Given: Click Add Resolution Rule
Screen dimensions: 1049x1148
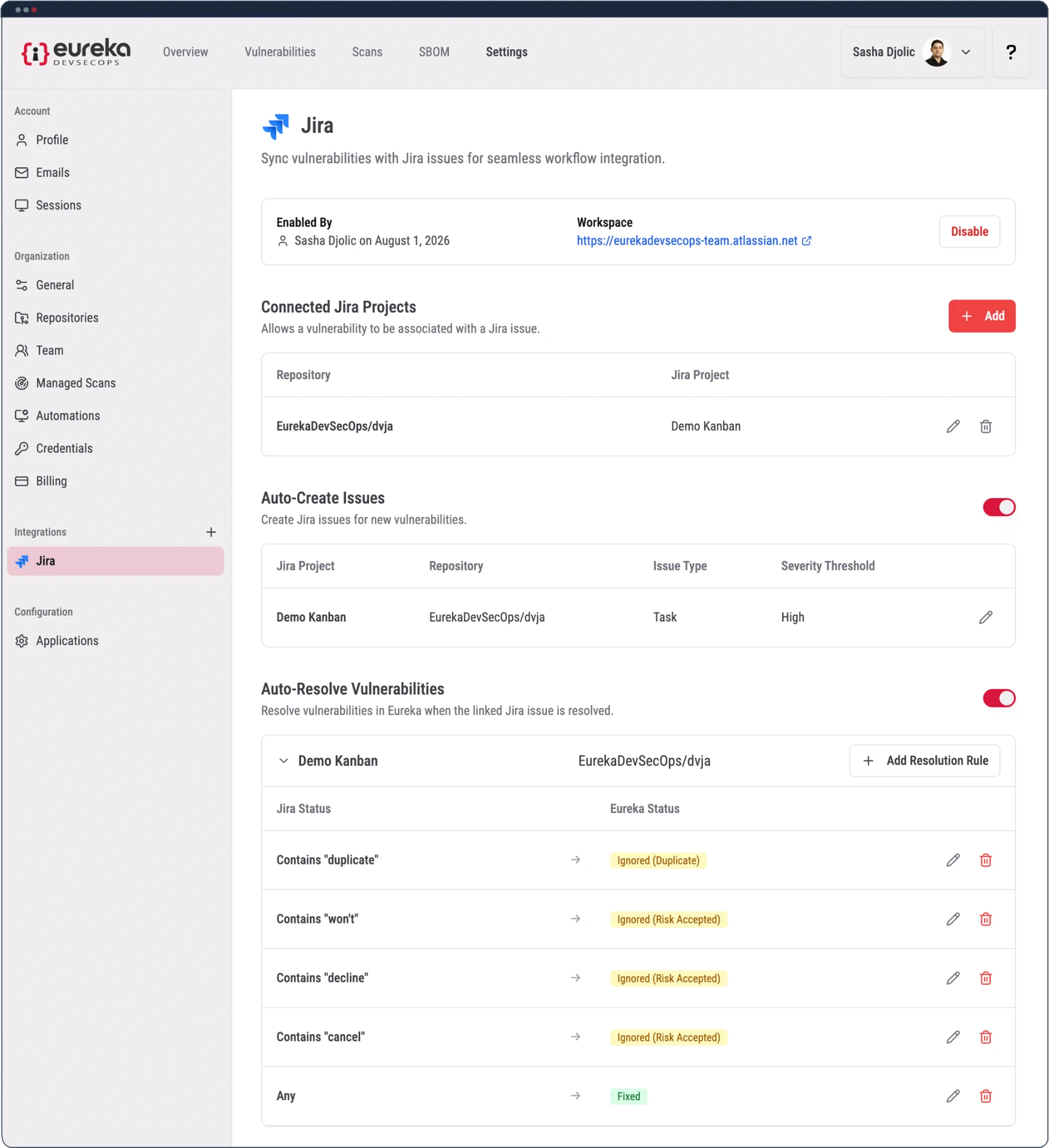Looking at the screenshot, I should (924, 761).
